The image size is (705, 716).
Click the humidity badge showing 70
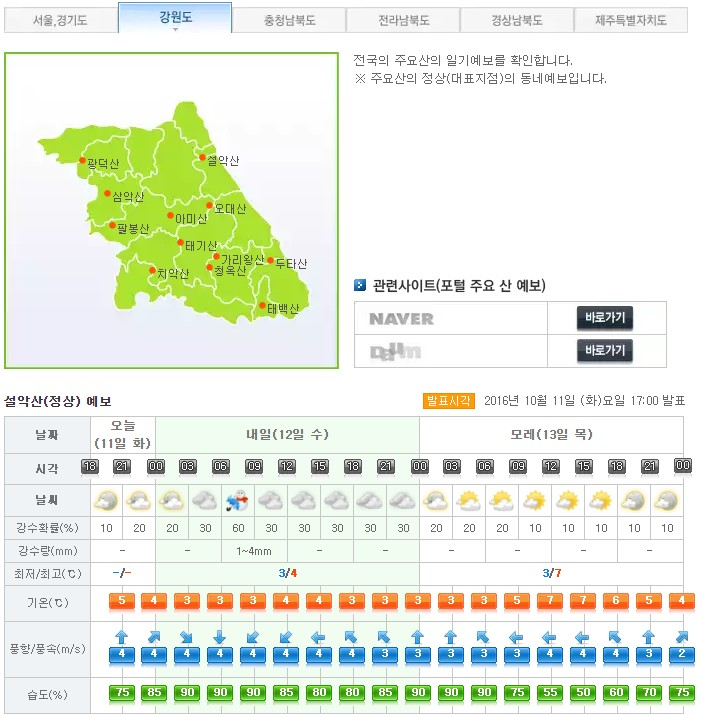(649, 693)
